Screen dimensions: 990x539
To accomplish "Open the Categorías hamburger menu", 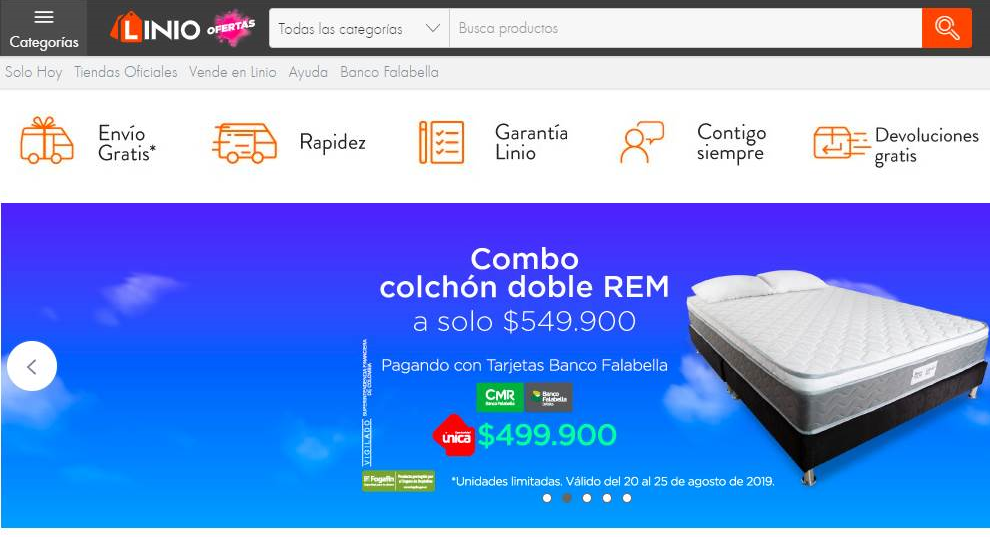I will [44, 28].
